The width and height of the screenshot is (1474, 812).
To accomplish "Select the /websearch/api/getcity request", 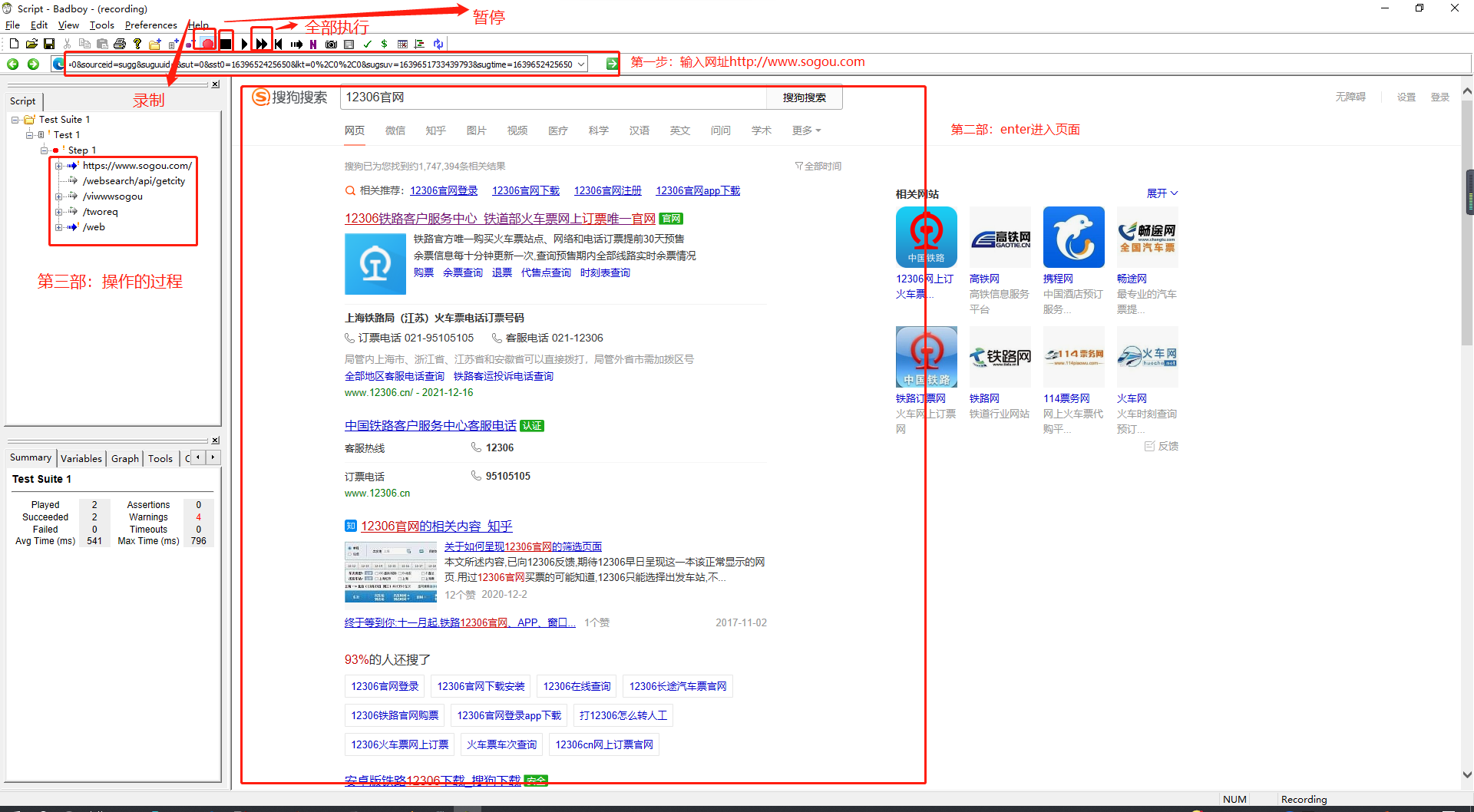I will [x=134, y=181].
